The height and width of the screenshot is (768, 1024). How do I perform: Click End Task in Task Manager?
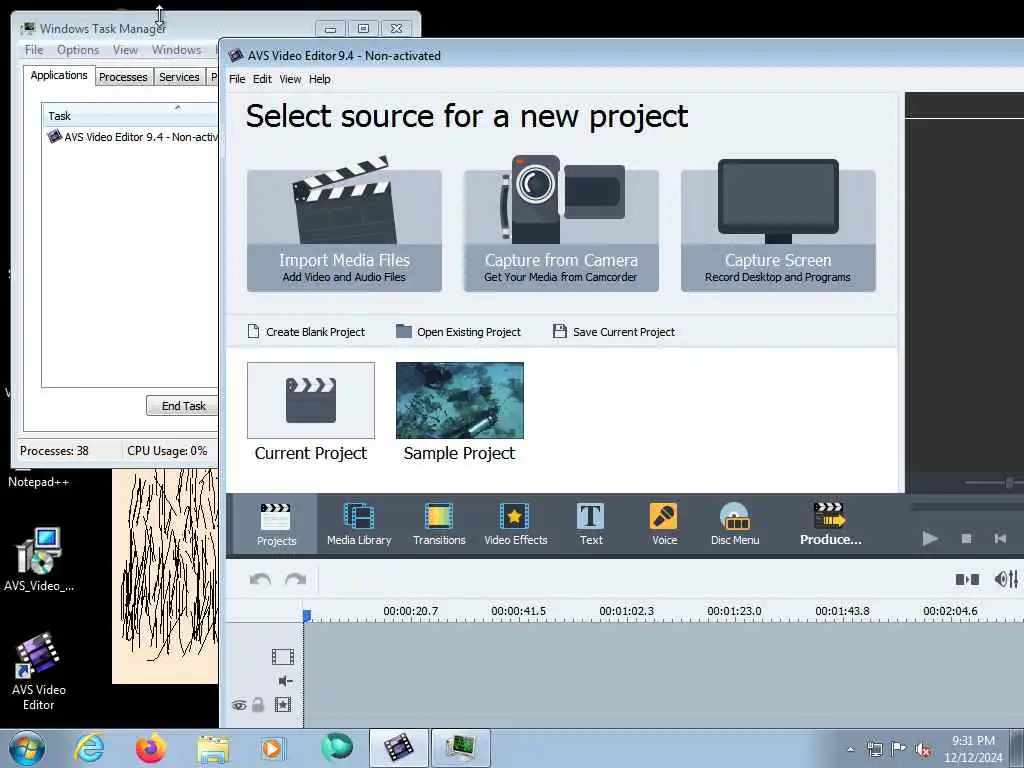[x=183, y=406]
